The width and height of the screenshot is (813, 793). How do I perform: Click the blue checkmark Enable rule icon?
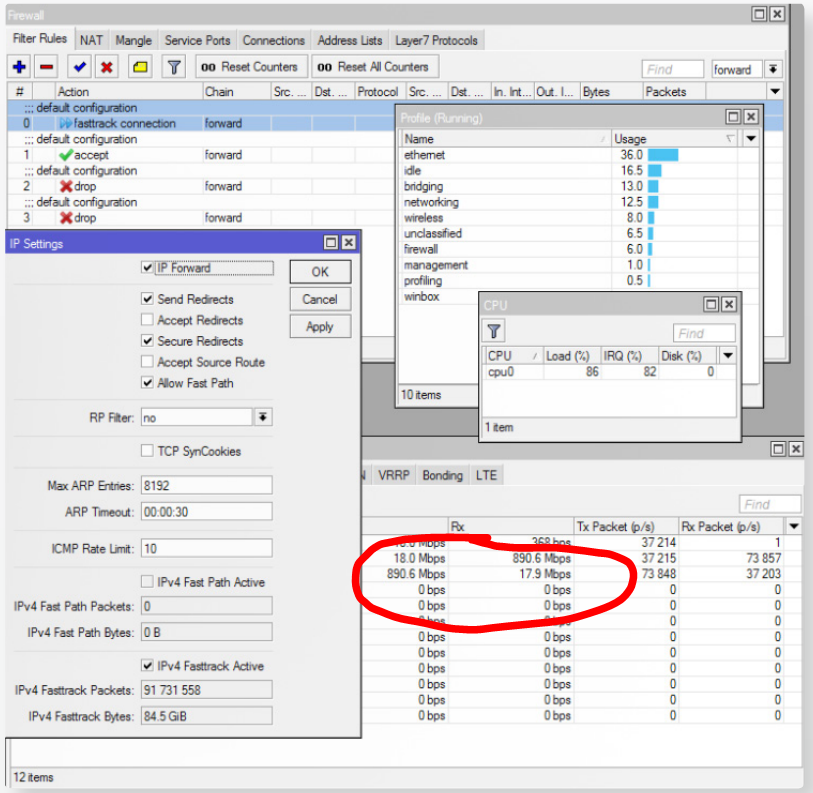tap(80, 67)
